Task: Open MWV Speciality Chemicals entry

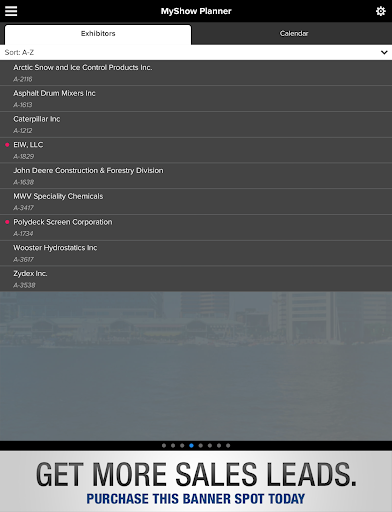Action: [196, 201]
